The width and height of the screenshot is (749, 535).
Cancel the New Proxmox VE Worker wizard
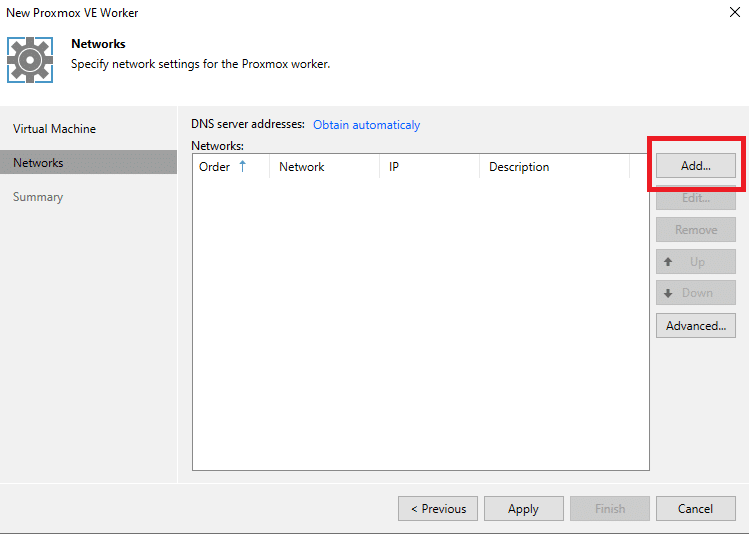(x=696, y=509)
